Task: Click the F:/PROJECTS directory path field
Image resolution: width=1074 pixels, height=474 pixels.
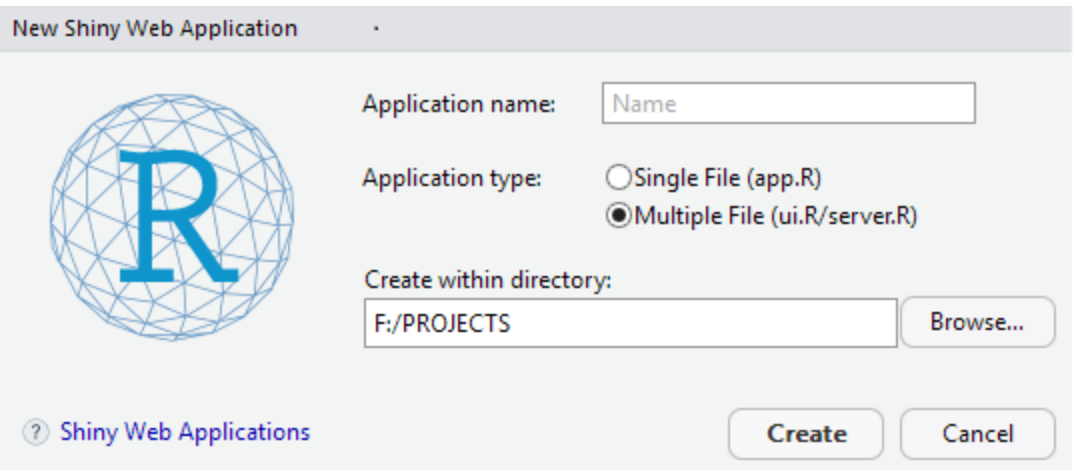Action: (x=630, y=323)
